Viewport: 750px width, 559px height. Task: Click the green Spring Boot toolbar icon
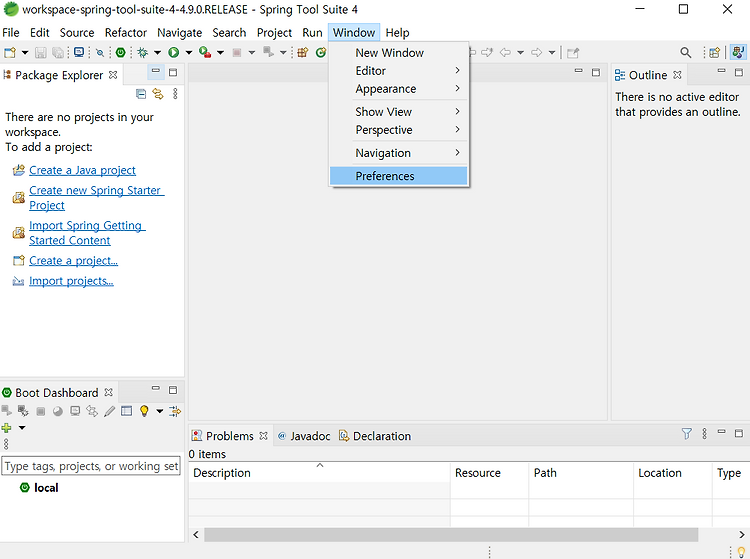121,53
